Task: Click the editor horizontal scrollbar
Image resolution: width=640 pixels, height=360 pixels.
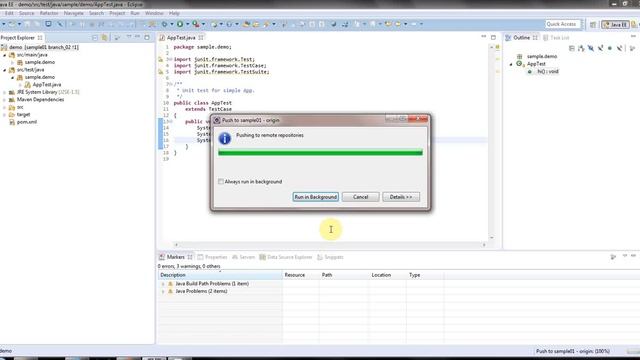Action: pyautogui.click(x=330, y=245)
